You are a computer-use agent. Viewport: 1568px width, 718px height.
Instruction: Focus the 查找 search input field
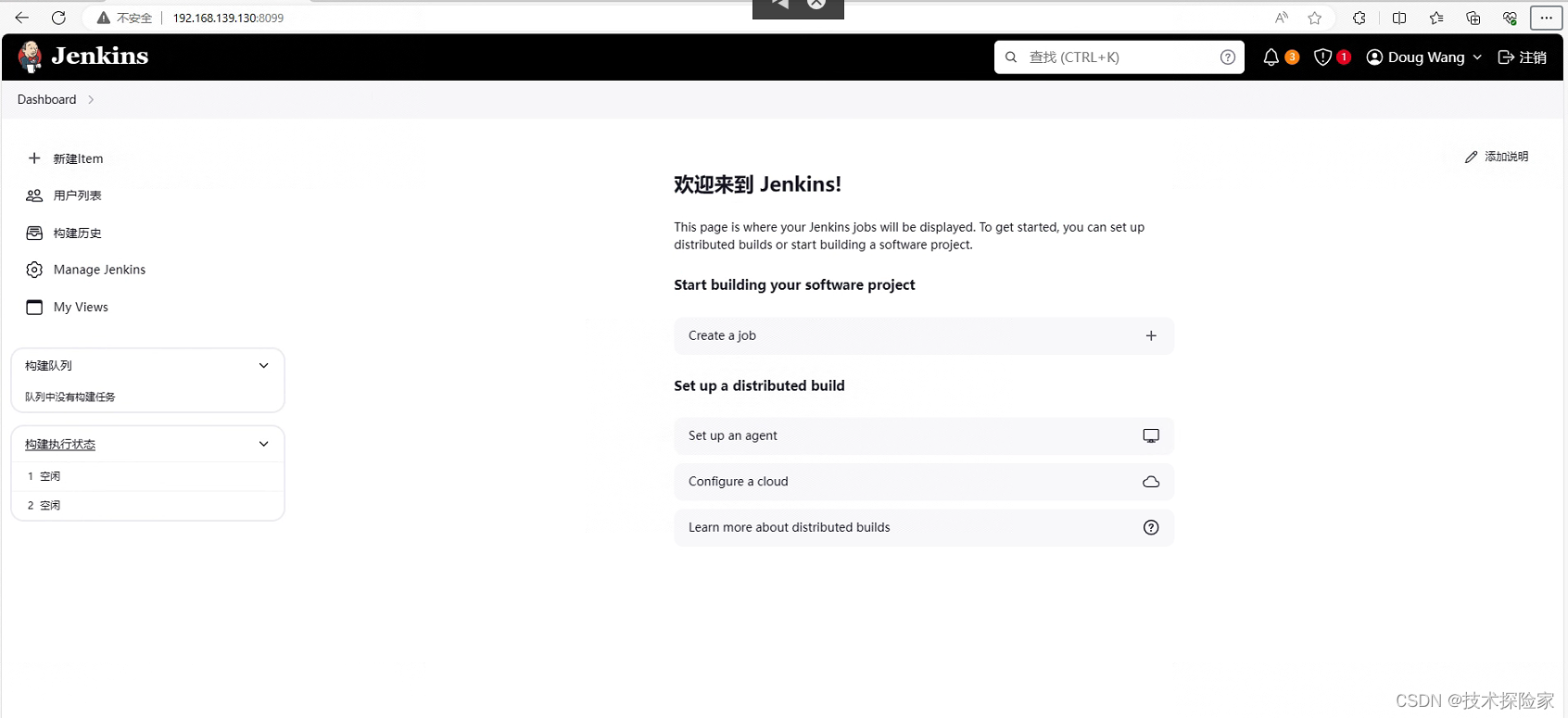[x=1119, y=57]
